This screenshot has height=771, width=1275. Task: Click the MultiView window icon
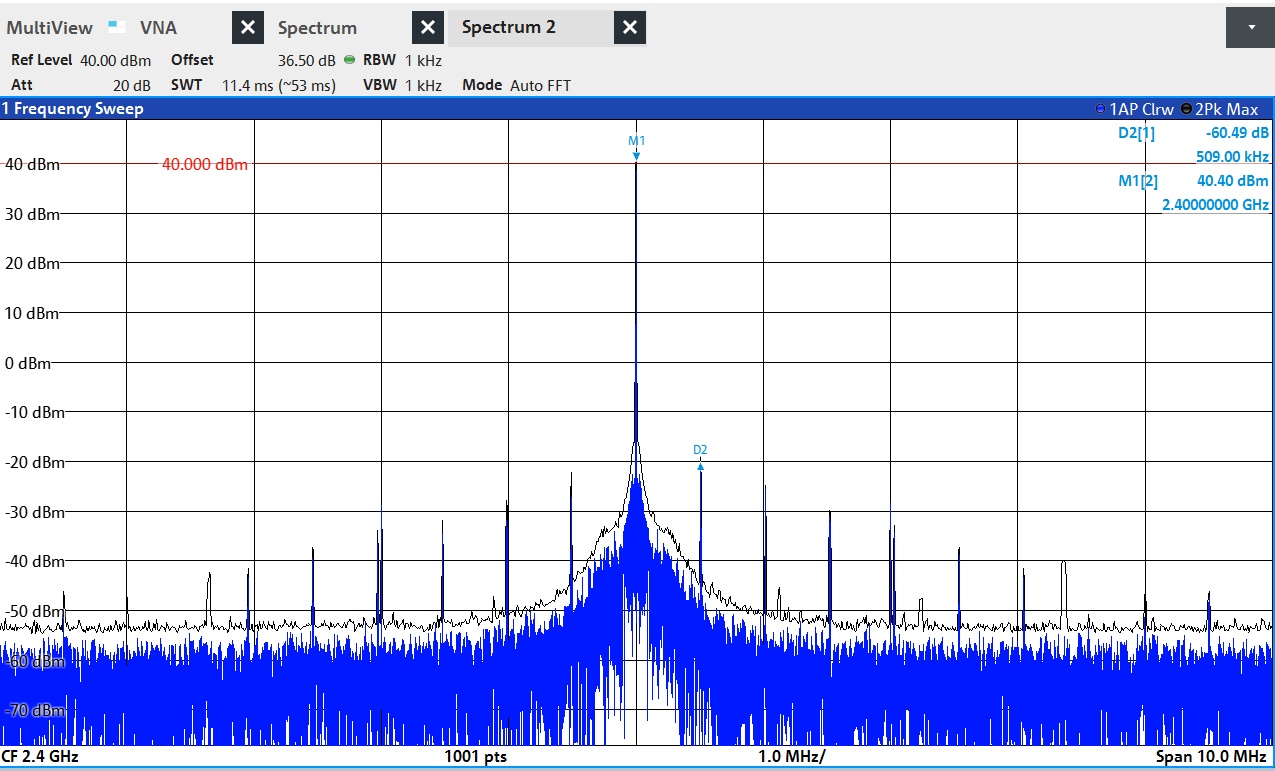pos(117,27)
